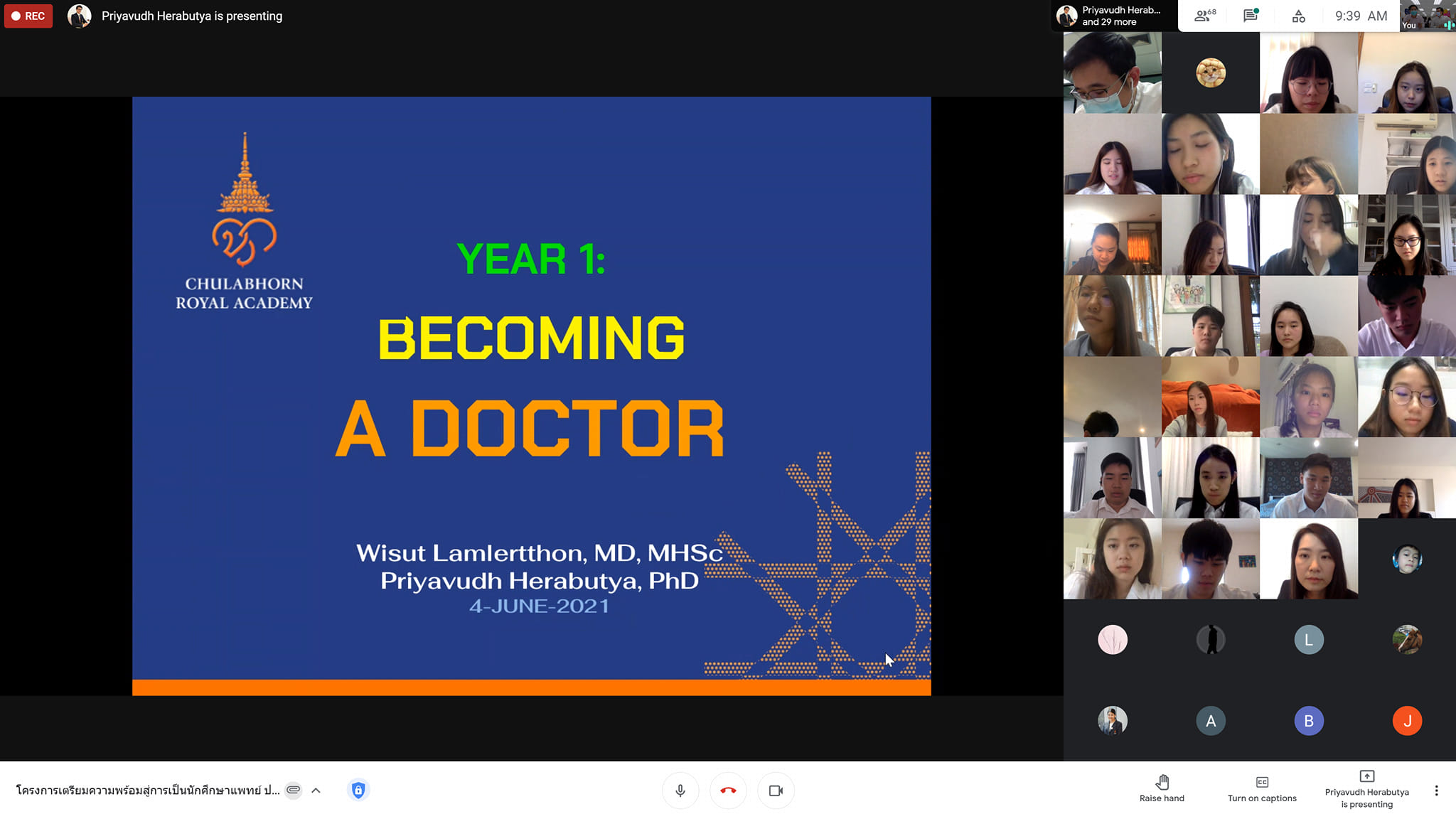Select the headphones avatar participant tile
Image resolution: width=1456 pixels, height=819 pixels.
(1407, 559)
